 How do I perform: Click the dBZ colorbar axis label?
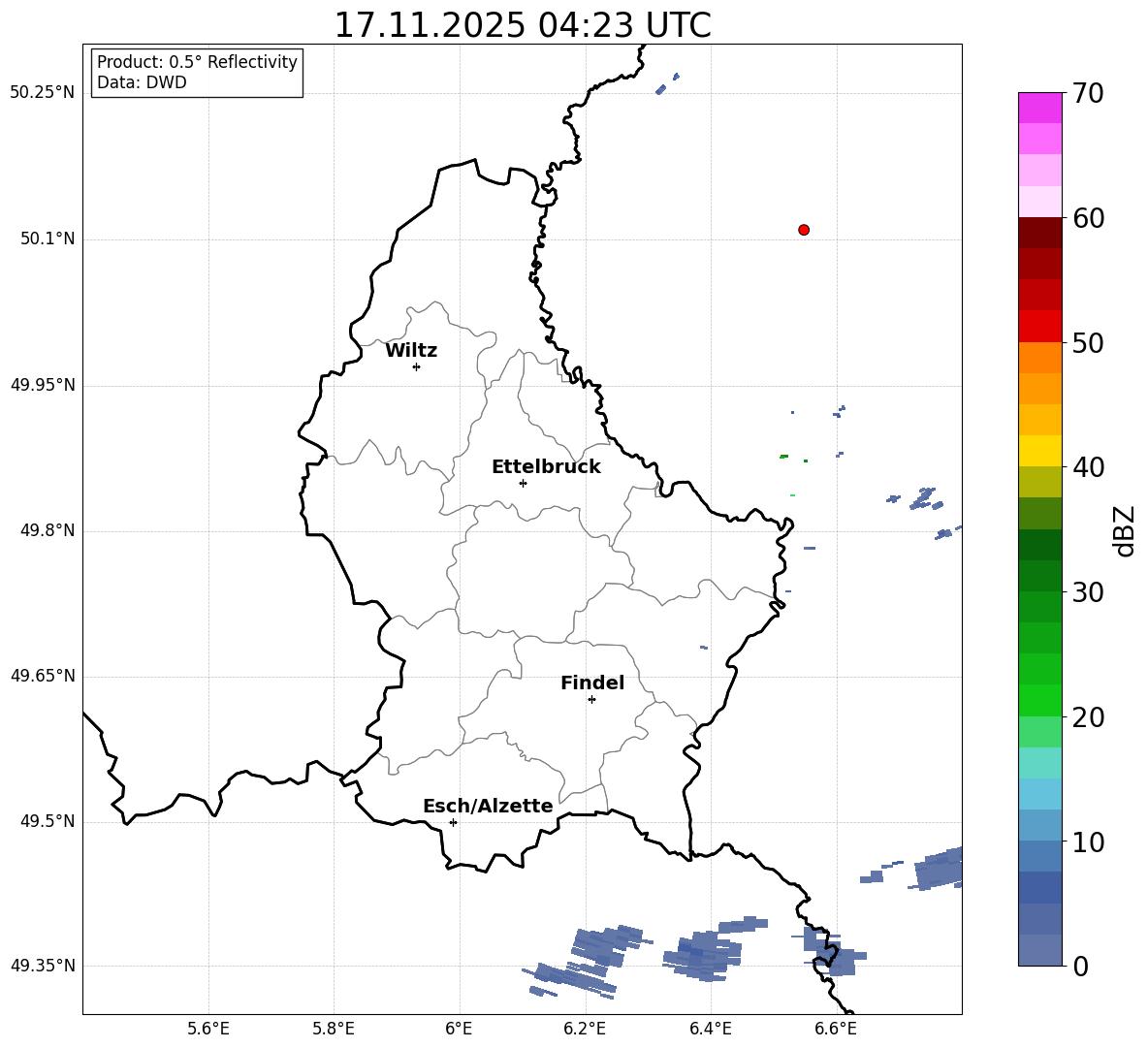click(x=1126, y=531)
